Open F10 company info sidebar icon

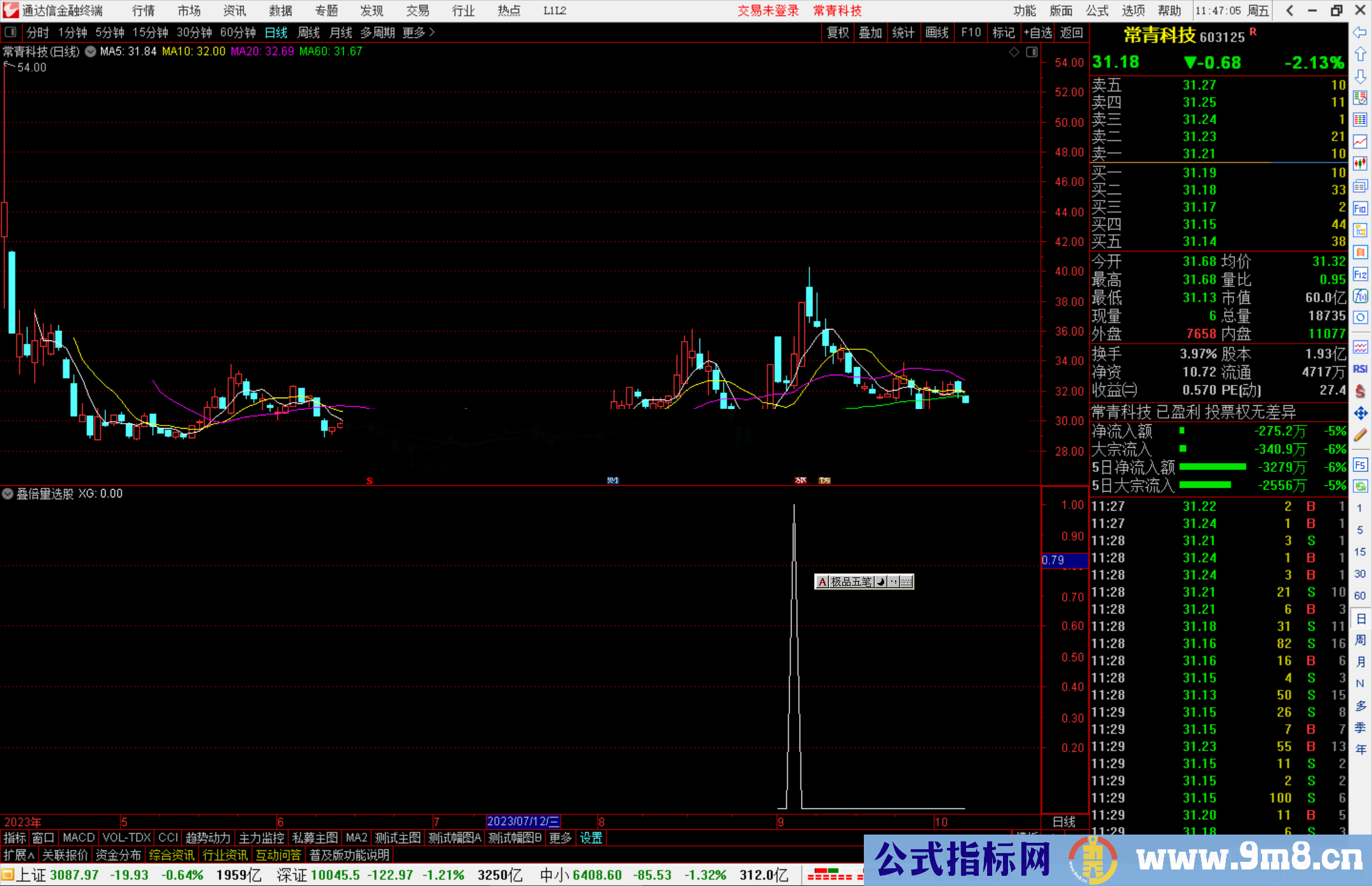click(x=1360, y=208)
